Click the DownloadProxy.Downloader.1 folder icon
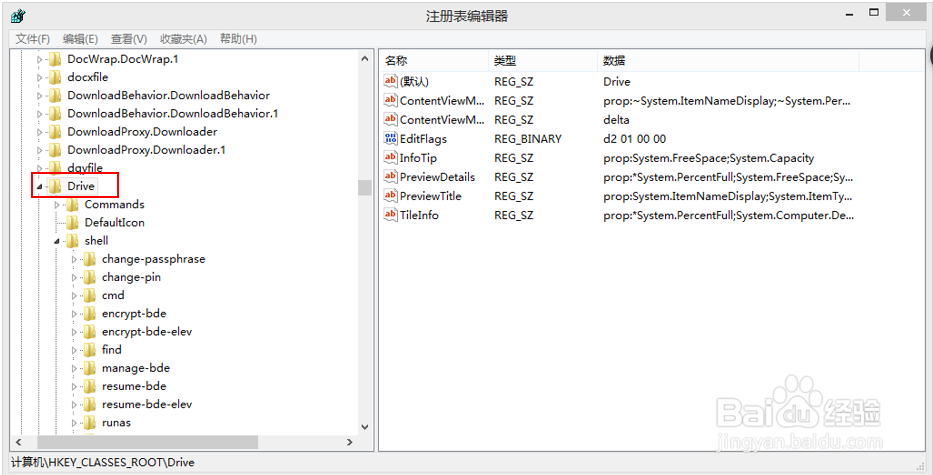This screenshot has height=475, width=933. 55,150
